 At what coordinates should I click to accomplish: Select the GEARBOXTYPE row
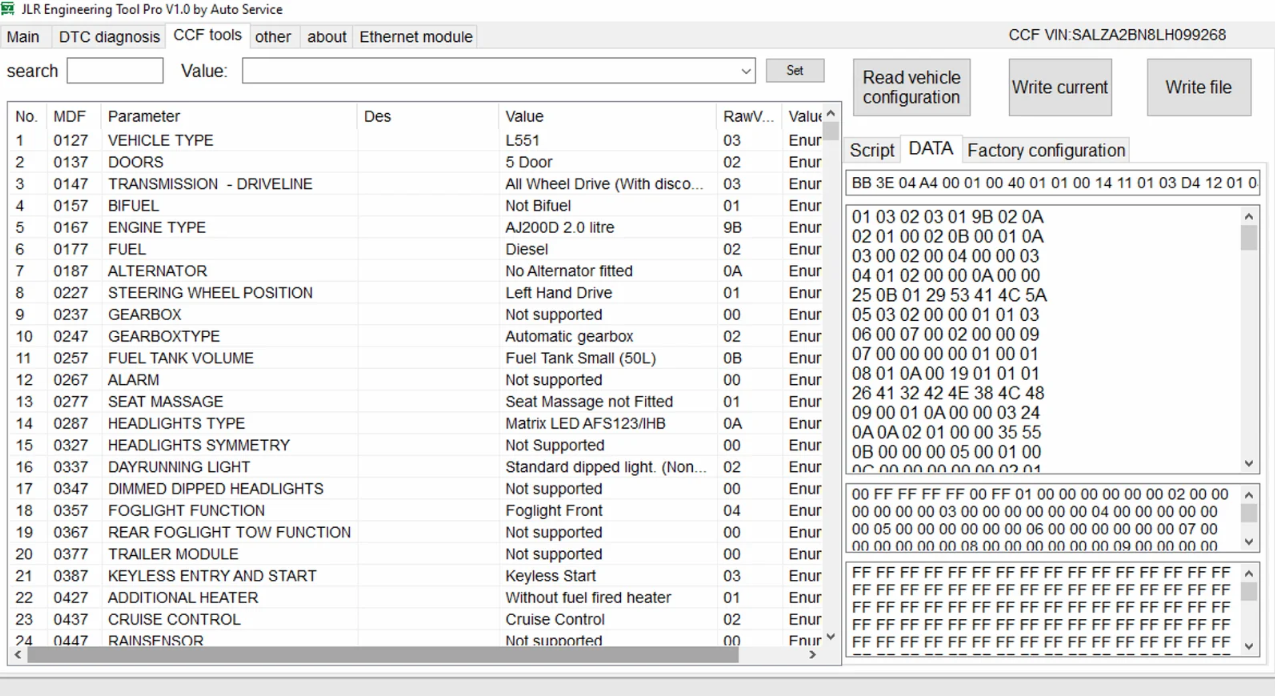coord(415,337)
